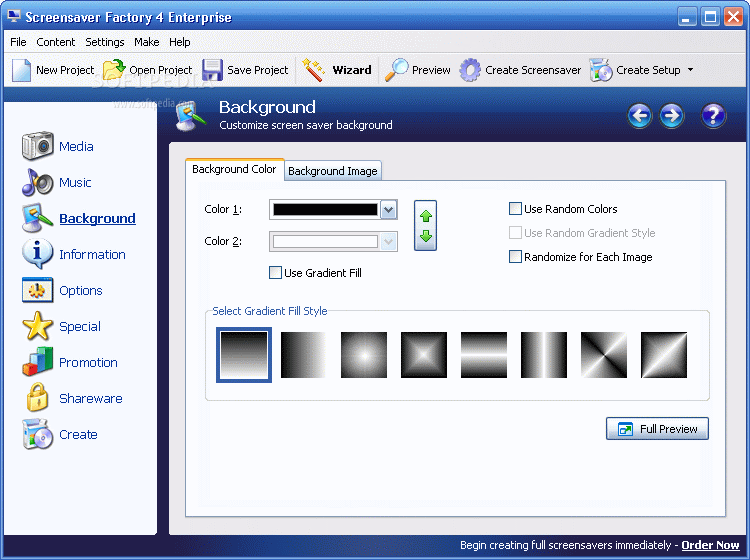Open the Content menu
This screenshot has width=750, height=560.
pos(55,42)
